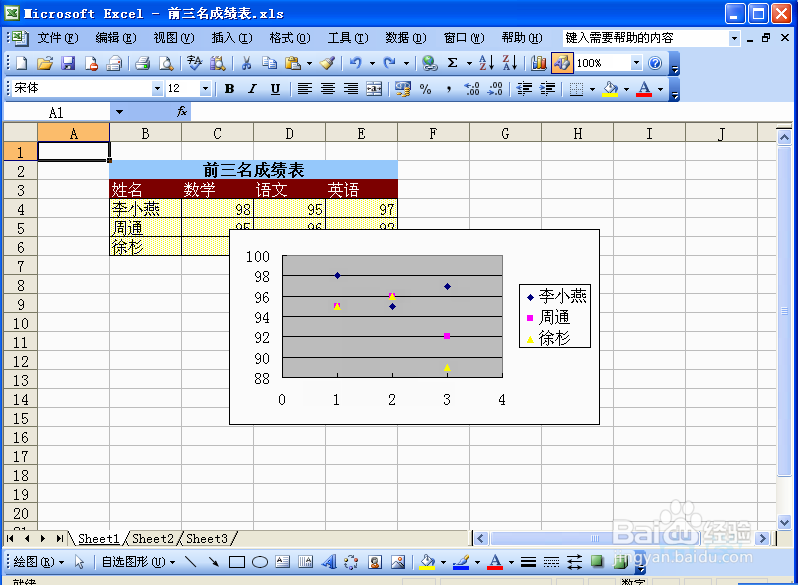Apply the red font color

(x=644, y=89)
